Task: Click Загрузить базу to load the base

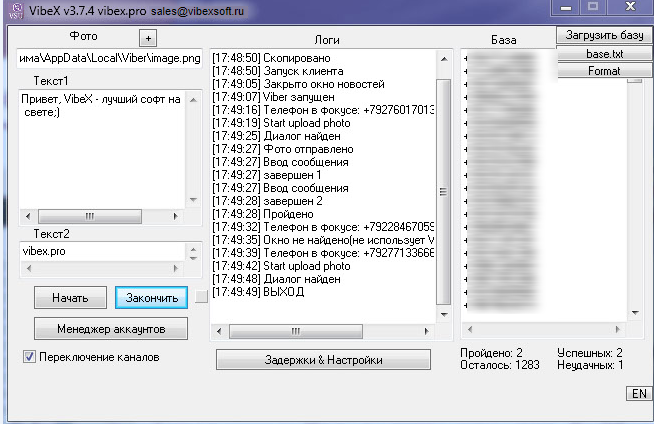Action: coord(603,36)
